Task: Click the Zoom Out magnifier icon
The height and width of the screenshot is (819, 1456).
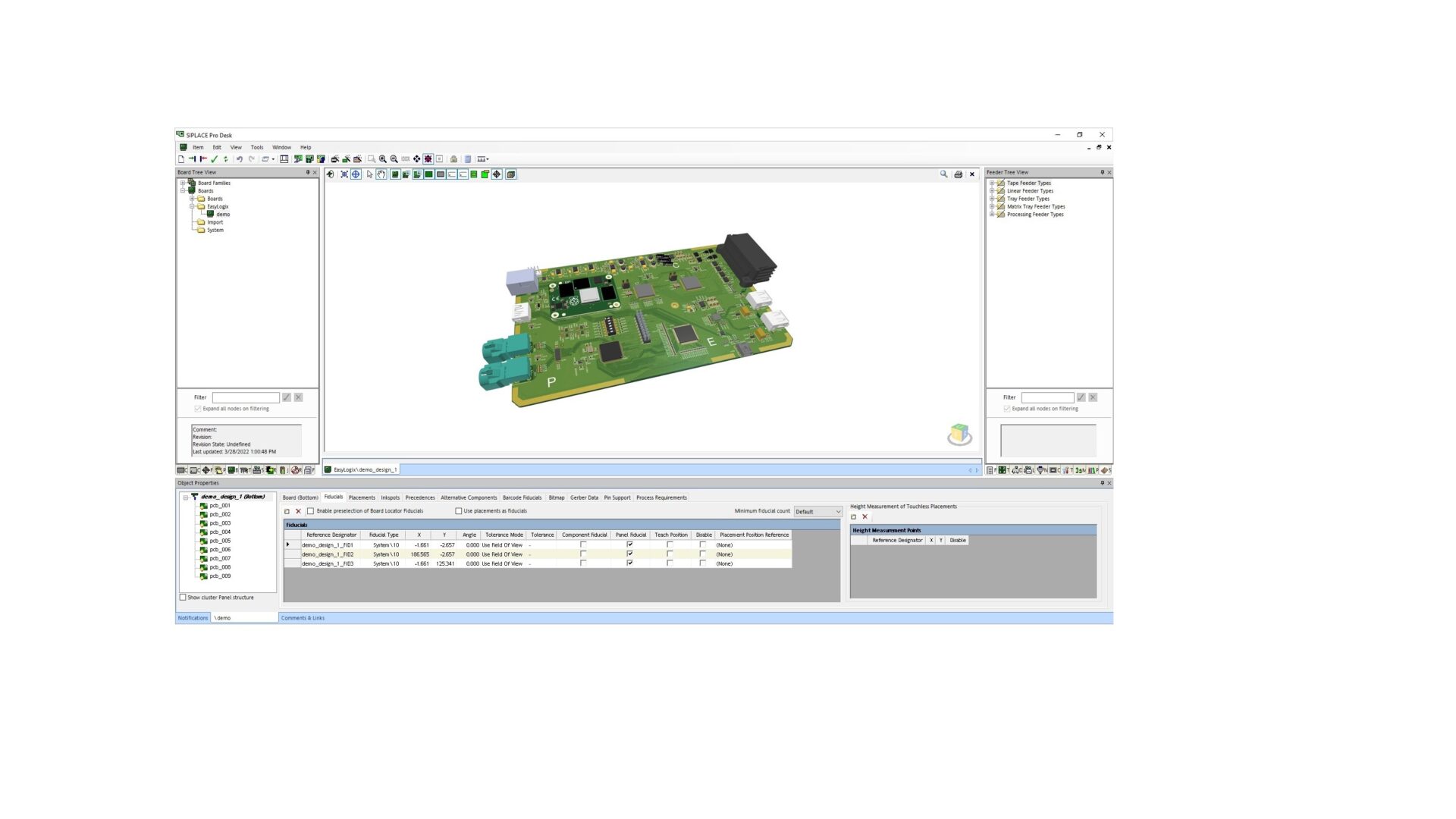Action: (x=394, y=159)
